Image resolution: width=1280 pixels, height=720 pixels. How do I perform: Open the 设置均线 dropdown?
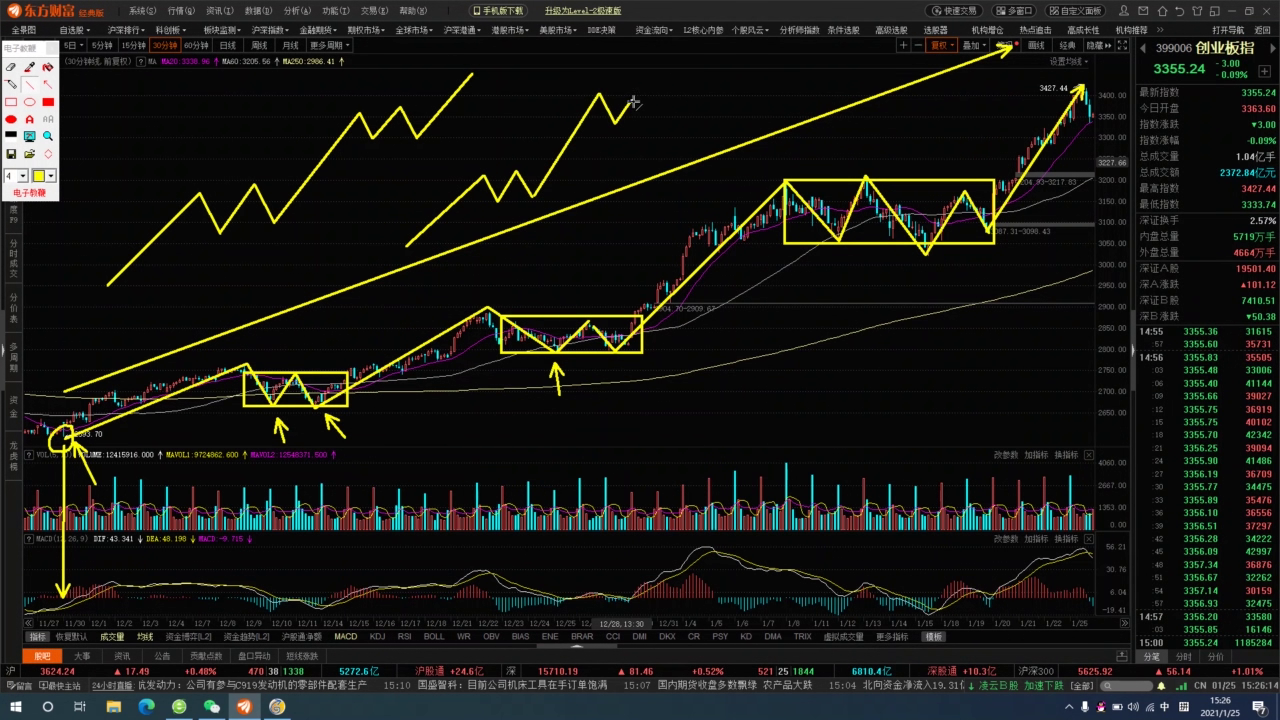(x=1069, y=62)
